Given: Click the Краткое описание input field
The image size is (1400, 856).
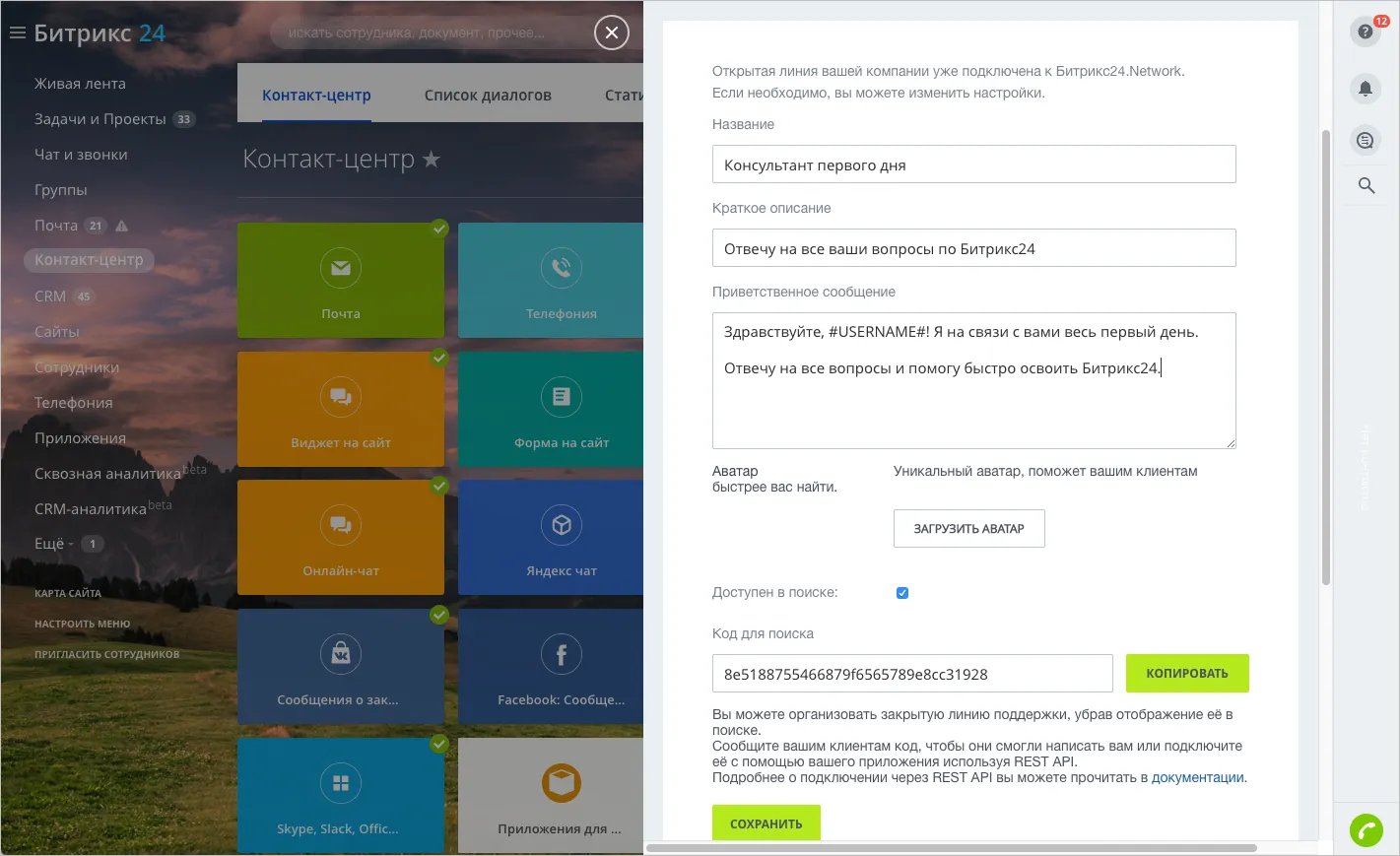Looking at the screenshot, I should (974, 248).
